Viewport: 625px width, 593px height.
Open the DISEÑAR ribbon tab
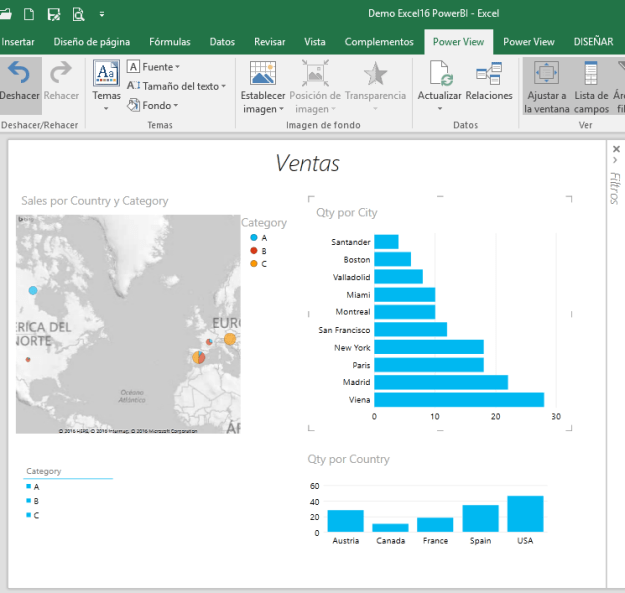(594, 42)
